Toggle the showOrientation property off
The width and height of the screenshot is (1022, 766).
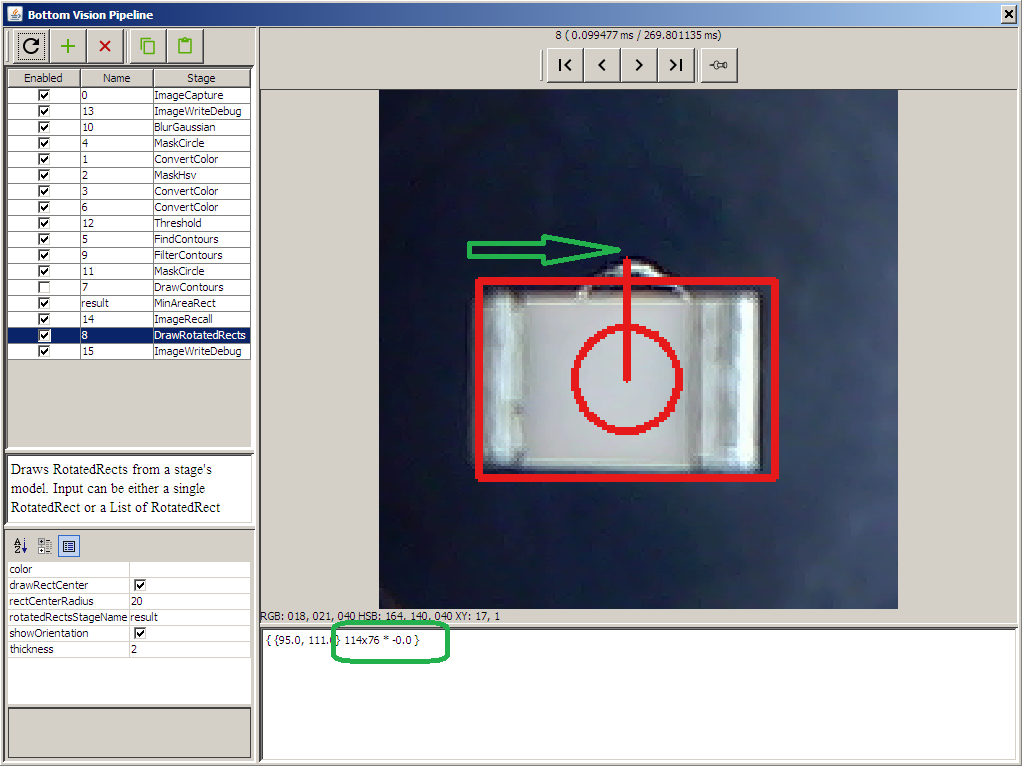pyautogui.click(x=139, y=632)
